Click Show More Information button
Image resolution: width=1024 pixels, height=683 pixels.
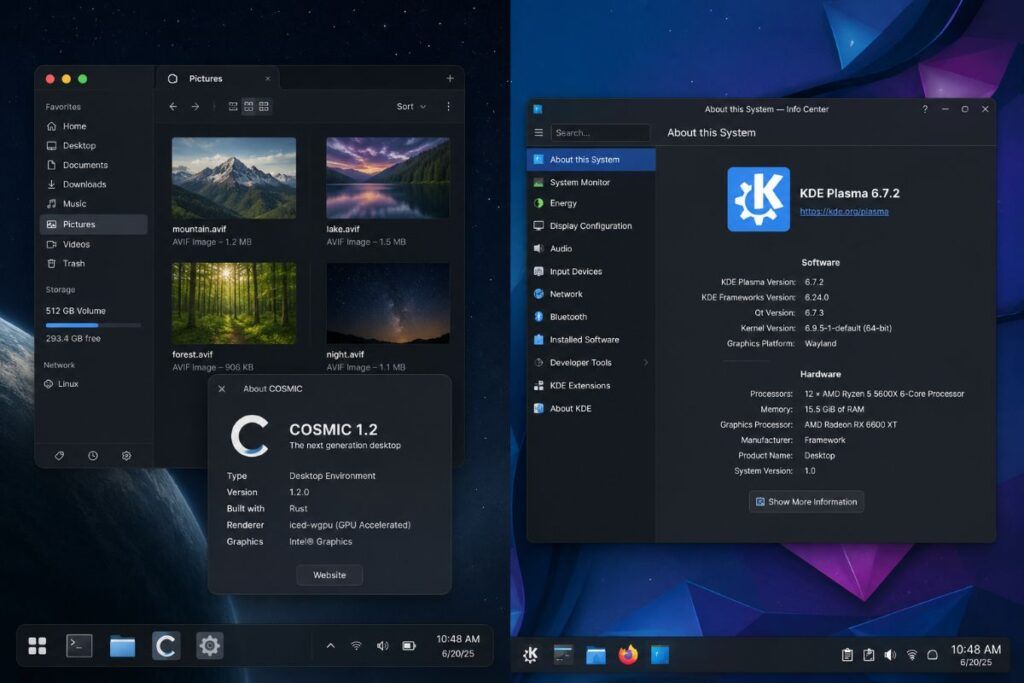pyautogui.click(x=807, y=501)
